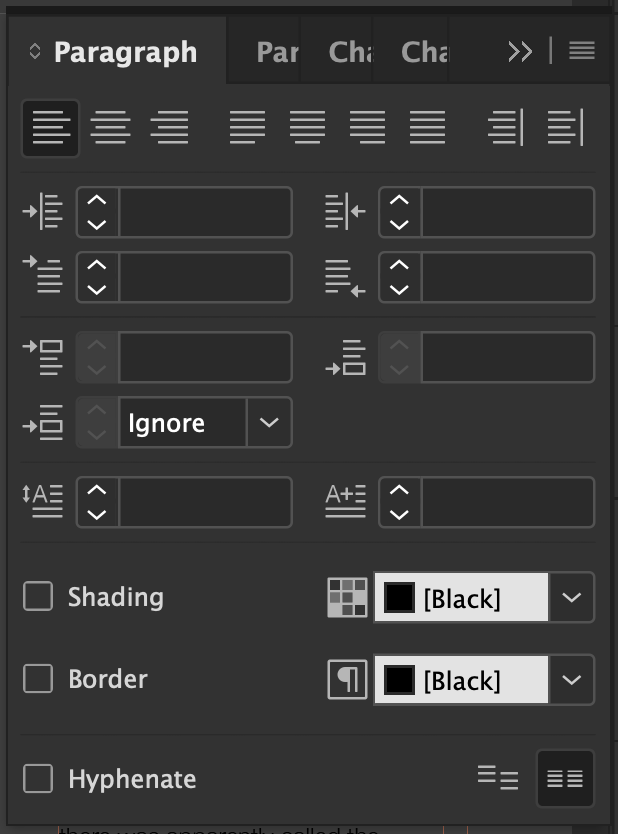Click the paragraph mark icon next to Border
618x834 pixels.
347,679
